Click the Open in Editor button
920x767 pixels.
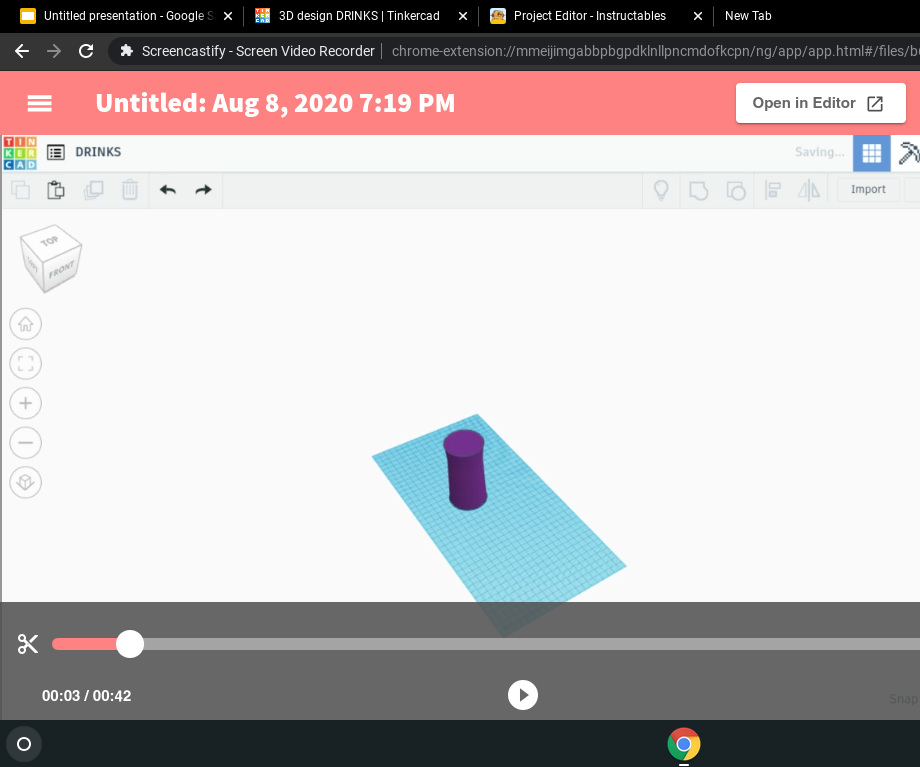[820, 103]
